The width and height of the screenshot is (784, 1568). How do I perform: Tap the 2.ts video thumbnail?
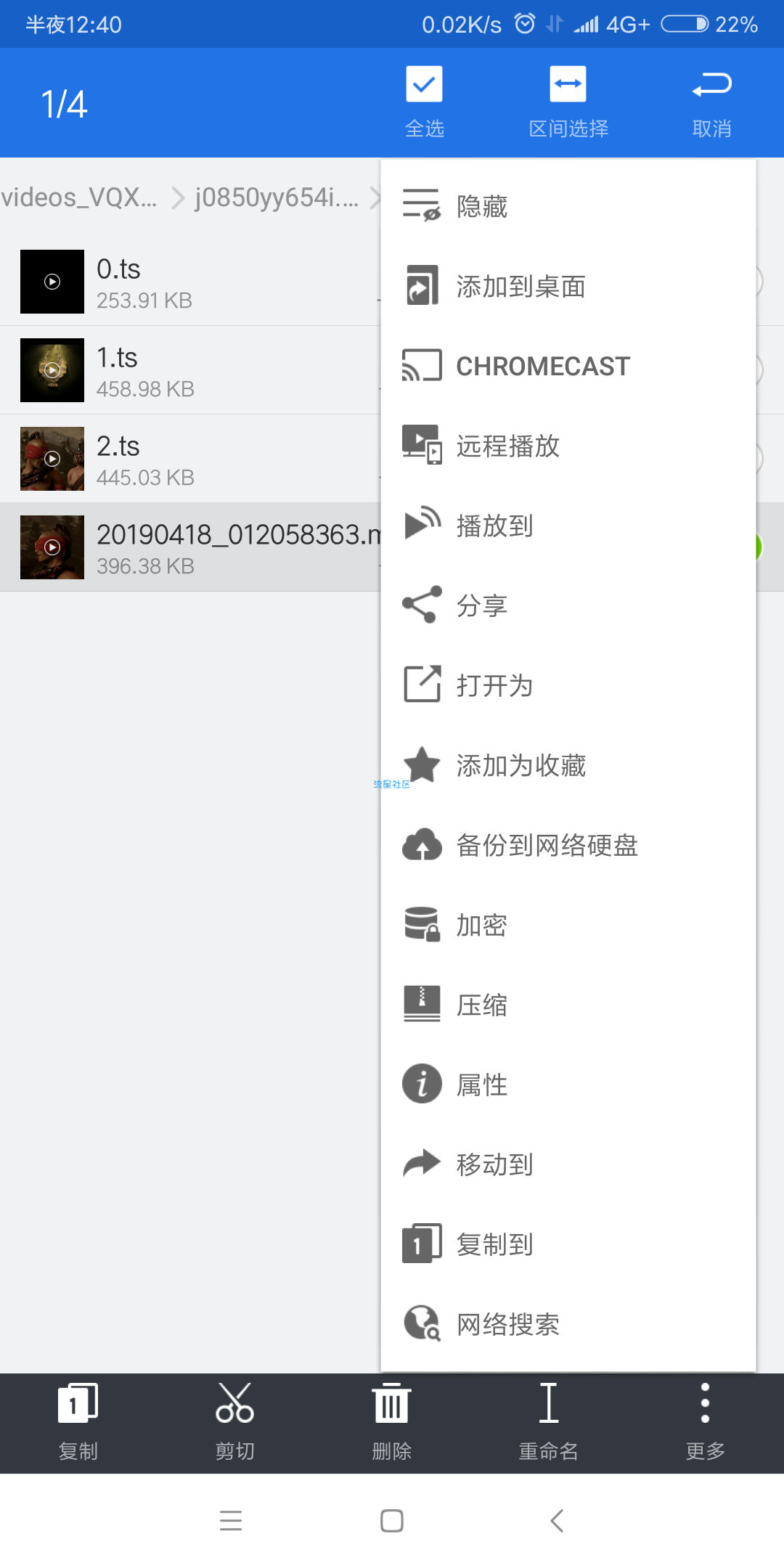point(52,459)
